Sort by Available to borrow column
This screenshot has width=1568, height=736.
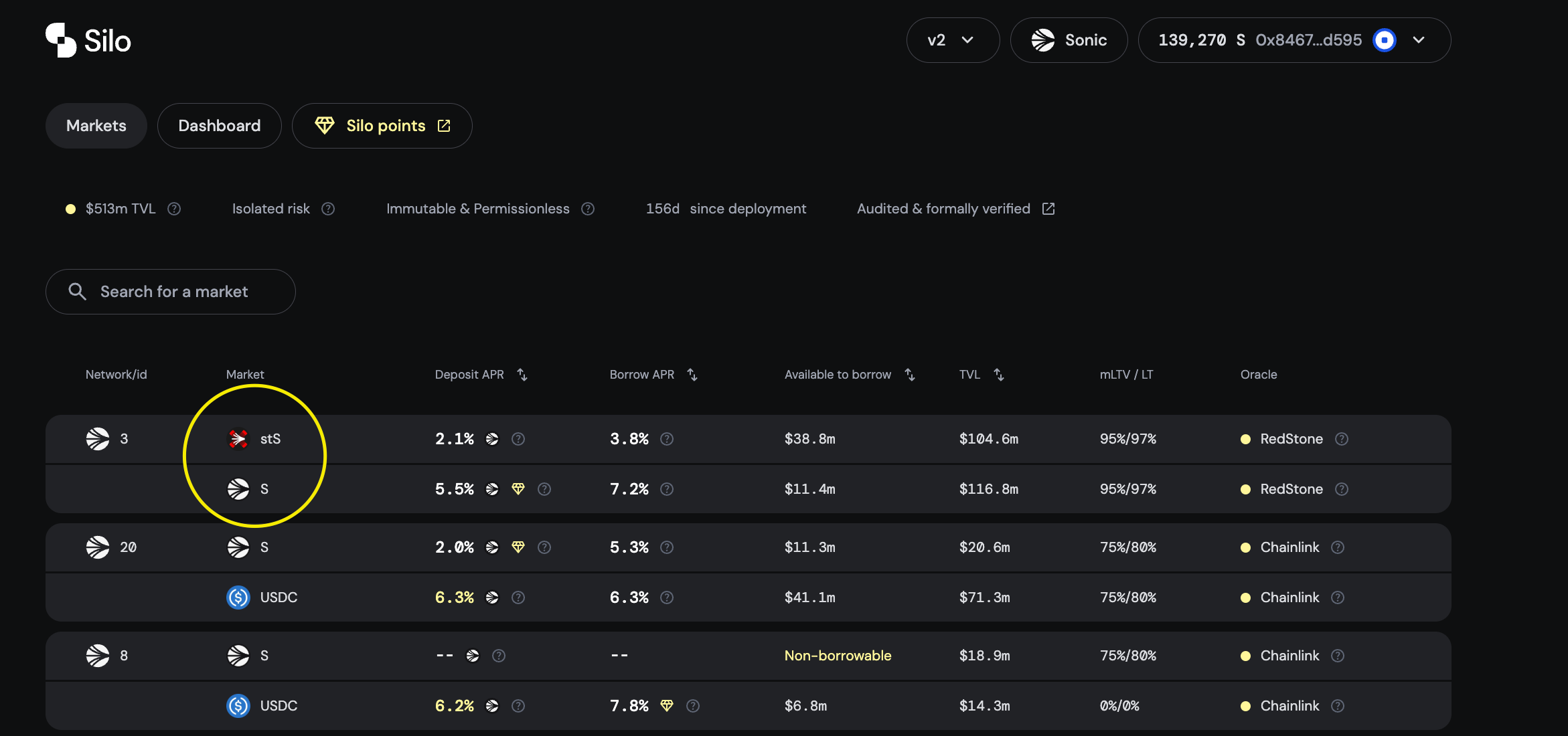tap(909, 375)
